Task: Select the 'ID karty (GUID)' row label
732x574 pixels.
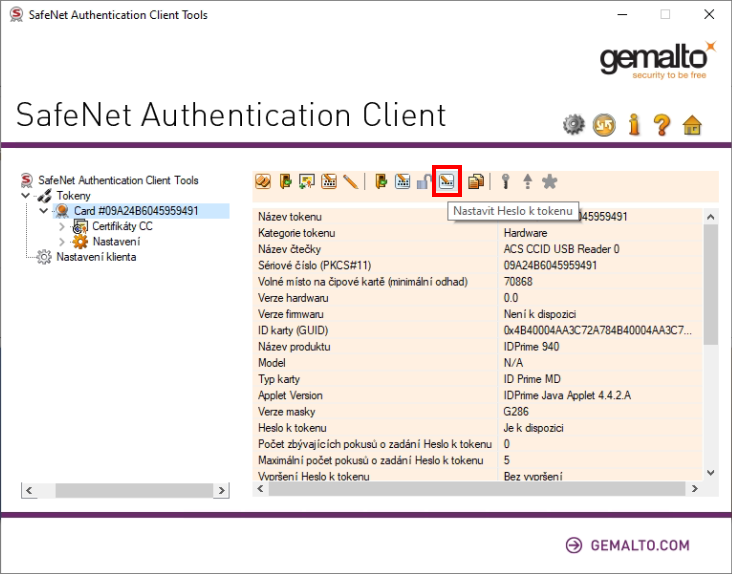Action: point(293,330)
